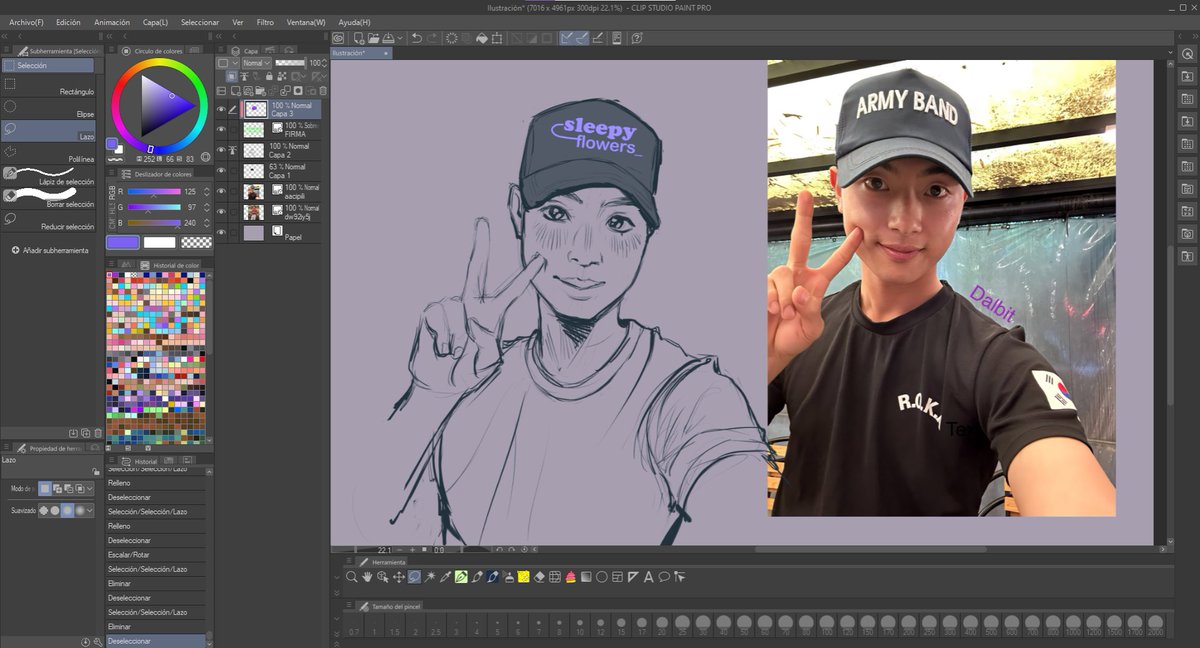Select Reducir selección subtool
Image resolution: width=1200 pixels, height=648 pixels.
48,220
